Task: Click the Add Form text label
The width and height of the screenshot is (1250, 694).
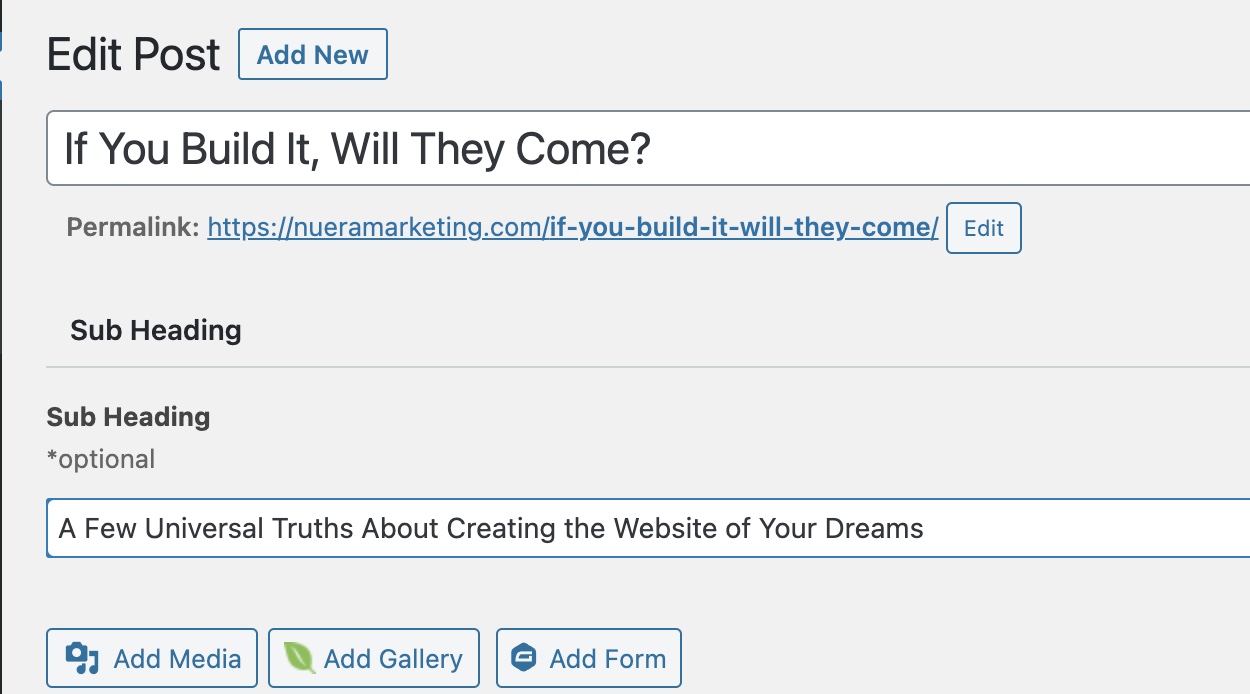Action: coord(607,659)
